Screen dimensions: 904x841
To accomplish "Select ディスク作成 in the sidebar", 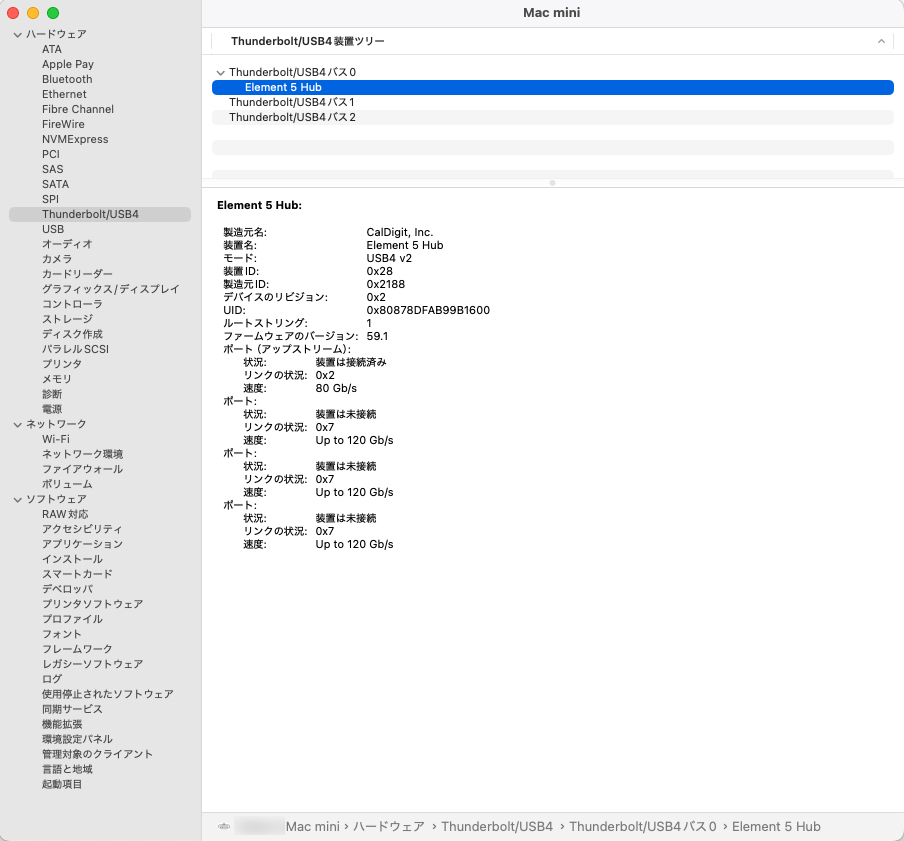I will (x=72, y=334).
